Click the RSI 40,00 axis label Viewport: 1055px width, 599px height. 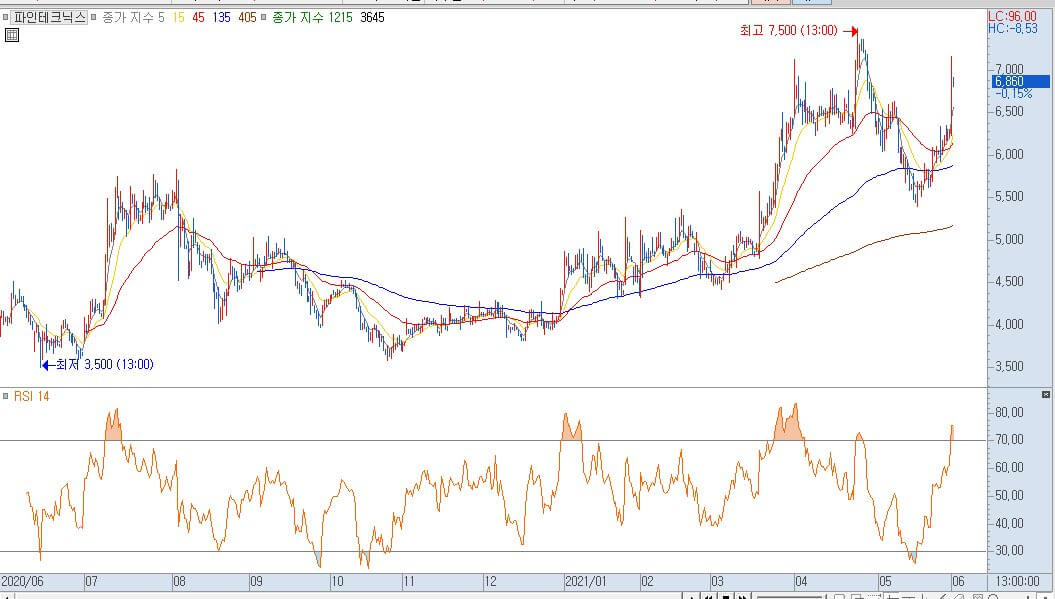click(x=1009, y=523)
